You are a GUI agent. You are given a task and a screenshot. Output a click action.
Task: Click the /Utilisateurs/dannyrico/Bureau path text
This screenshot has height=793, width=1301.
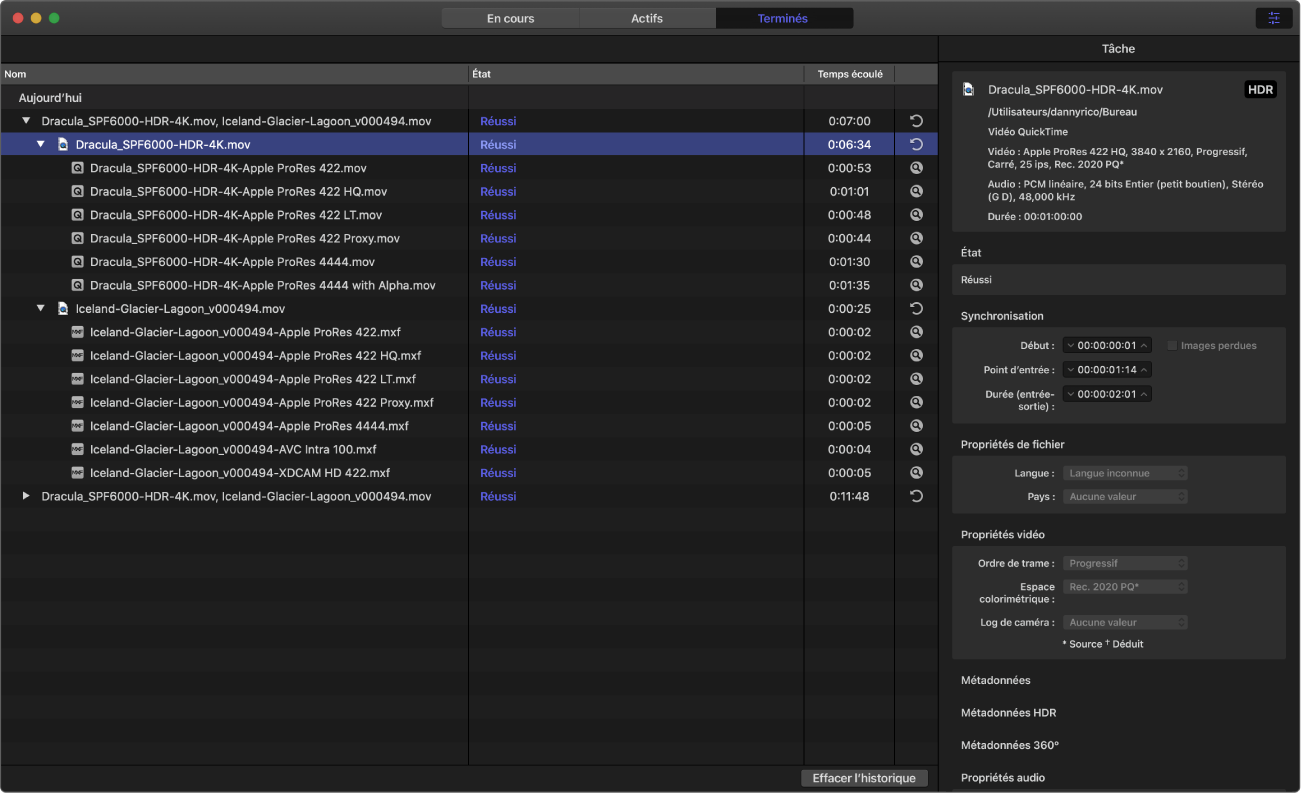(1062, 112)
